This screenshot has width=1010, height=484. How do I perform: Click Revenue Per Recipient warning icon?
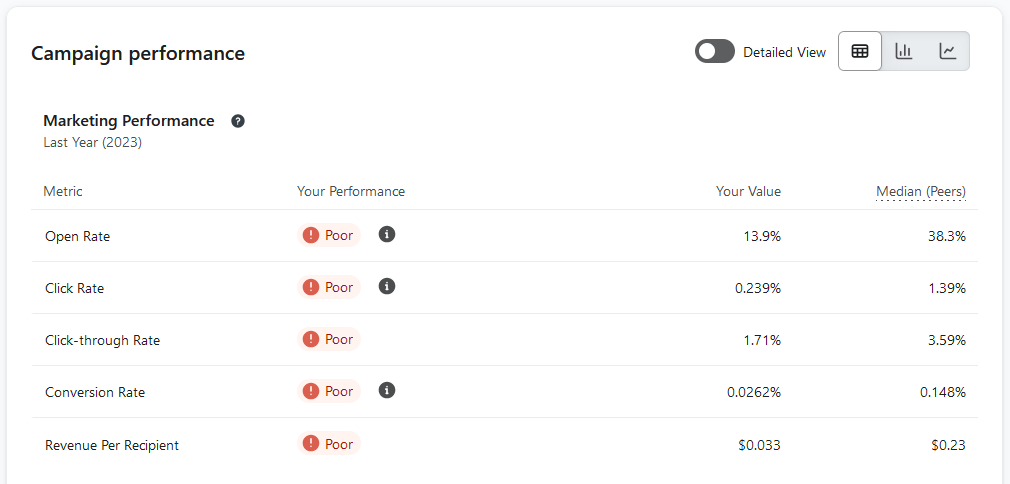(311, 443)
